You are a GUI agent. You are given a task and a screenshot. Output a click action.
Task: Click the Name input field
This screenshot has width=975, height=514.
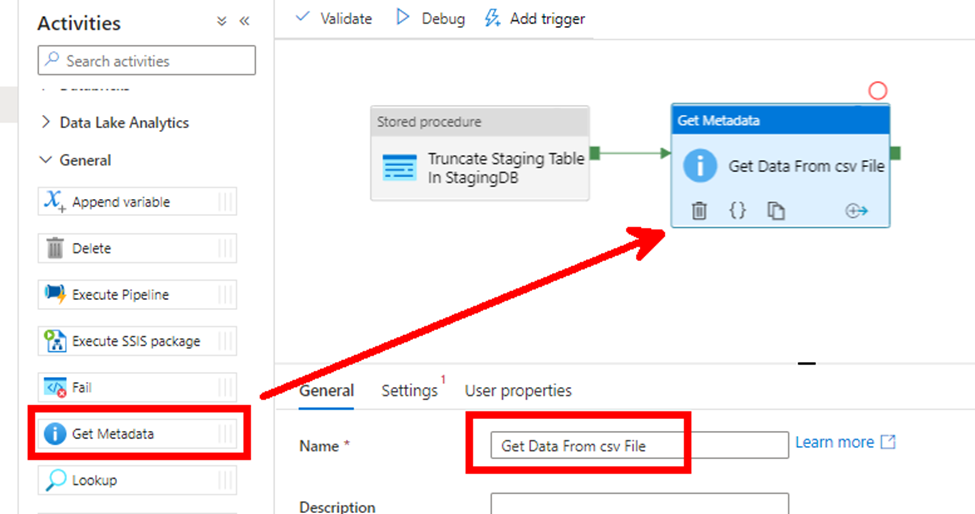pyautogui.click(x=639, y=446)
